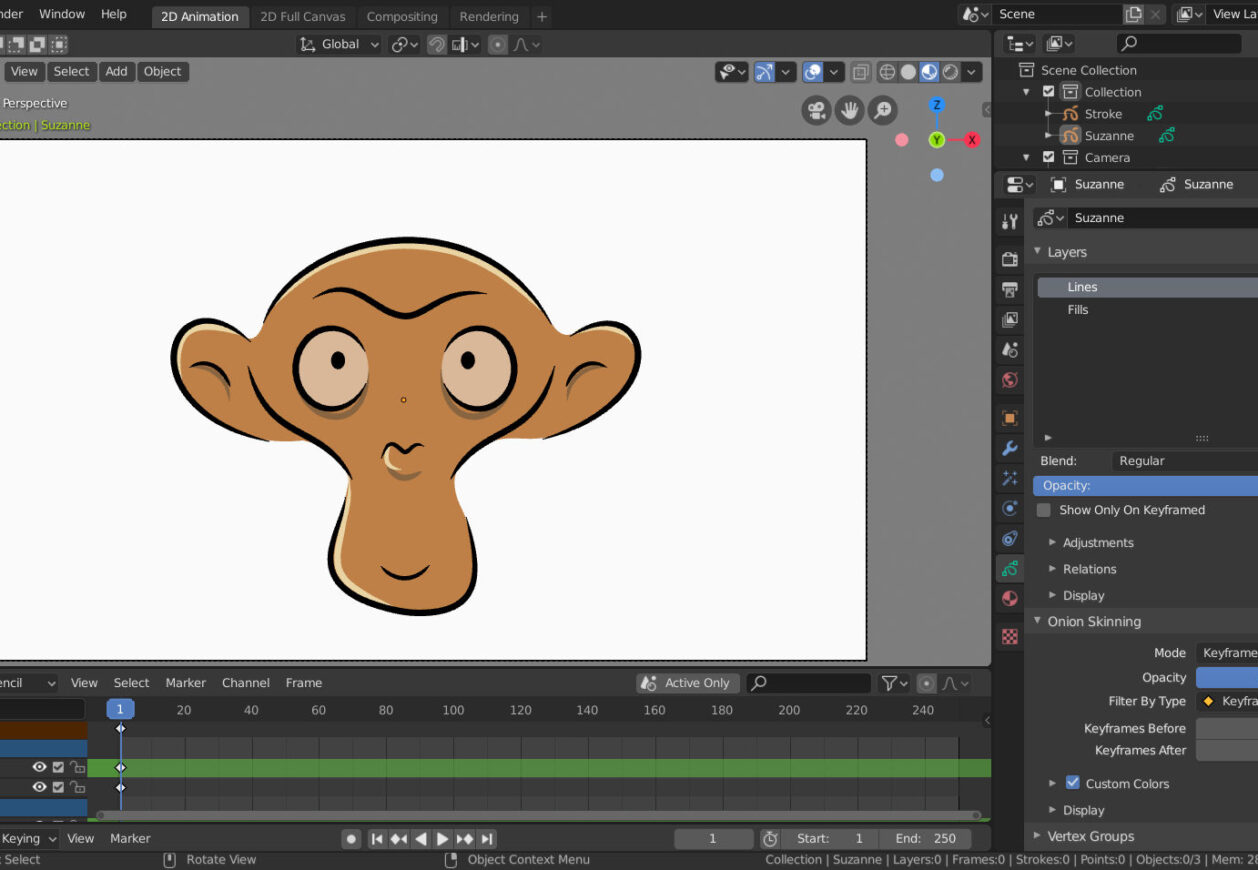This screenshot has width=1258, height=870.
Task: Select the Fills layer
Action: 1078,310
